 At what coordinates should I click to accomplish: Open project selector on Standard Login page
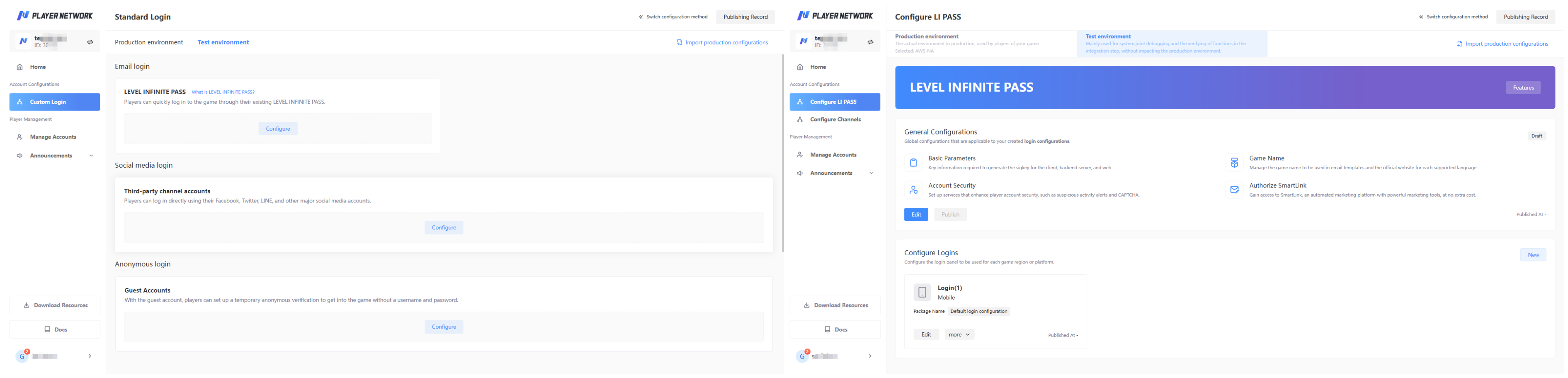click(x=55, y=42)
